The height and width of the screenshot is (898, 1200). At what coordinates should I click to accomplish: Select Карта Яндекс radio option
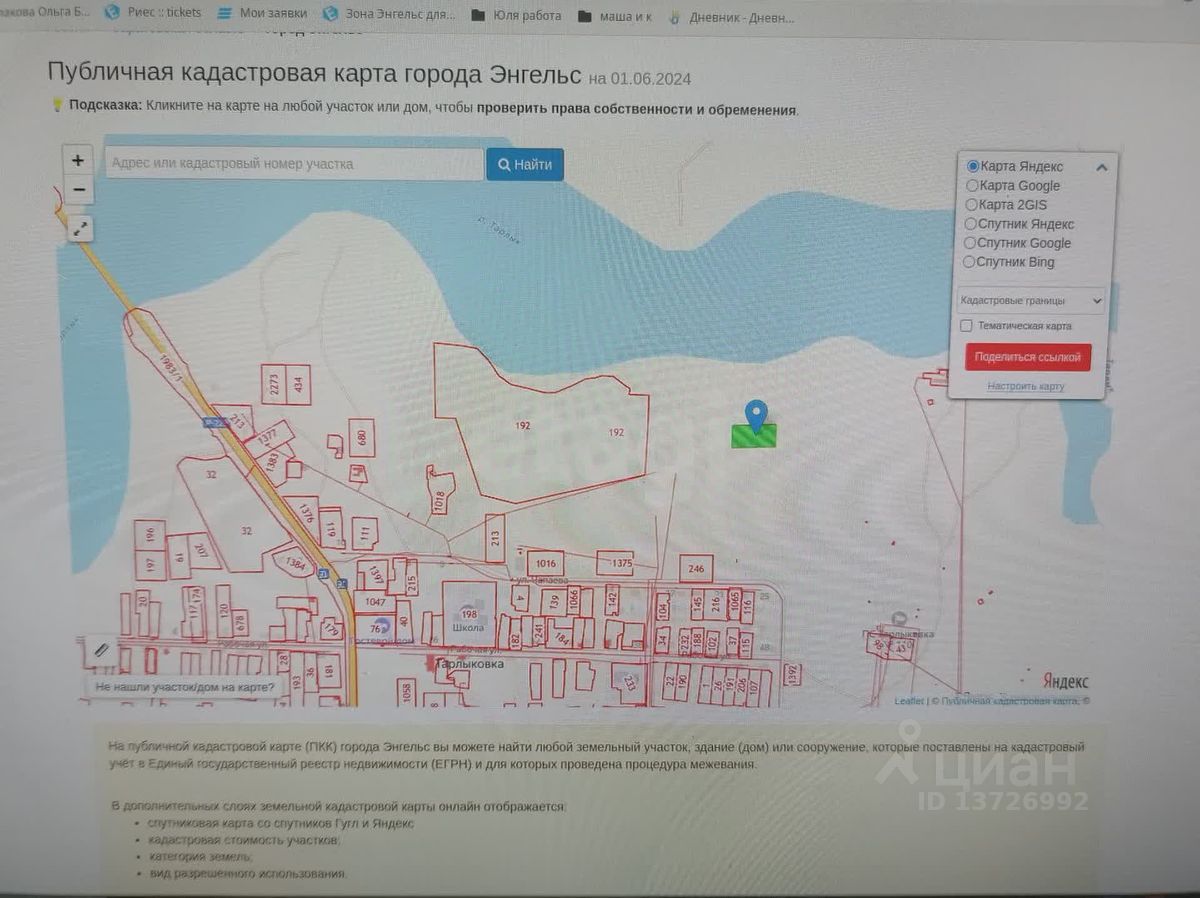(x=972, y=167)
